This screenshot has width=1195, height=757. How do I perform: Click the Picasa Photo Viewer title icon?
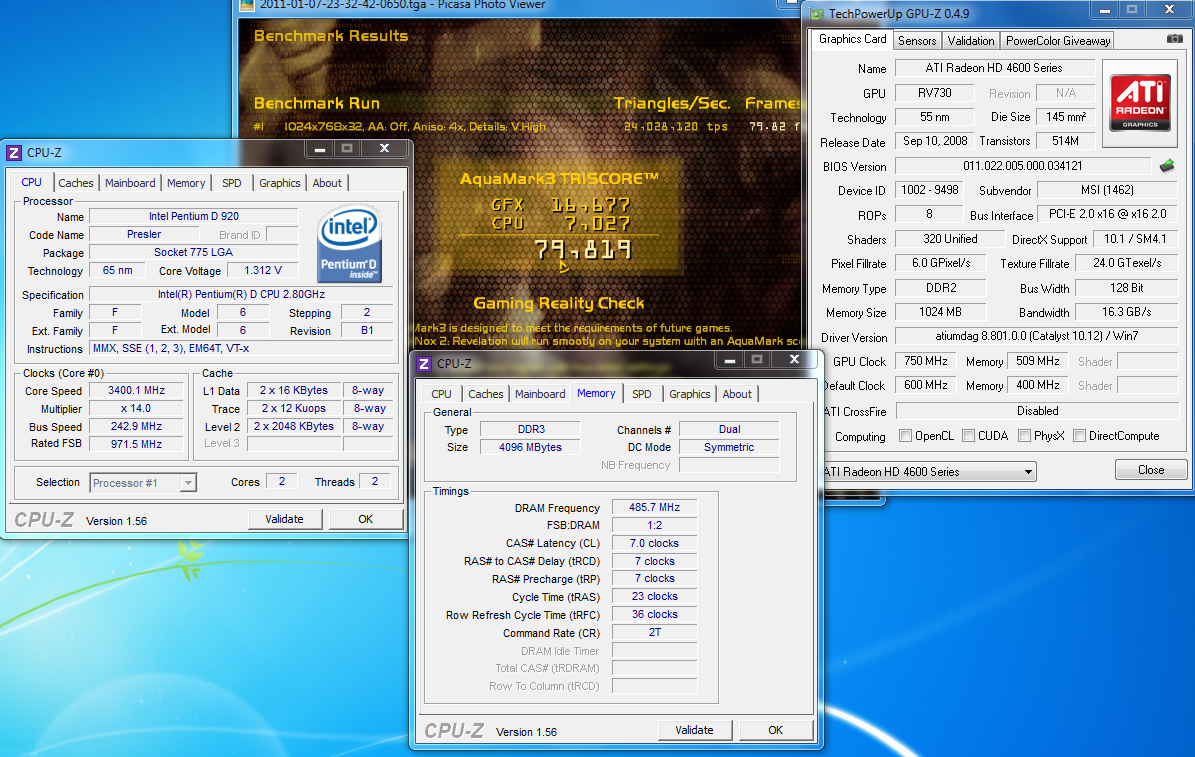[x=247, y=5]
